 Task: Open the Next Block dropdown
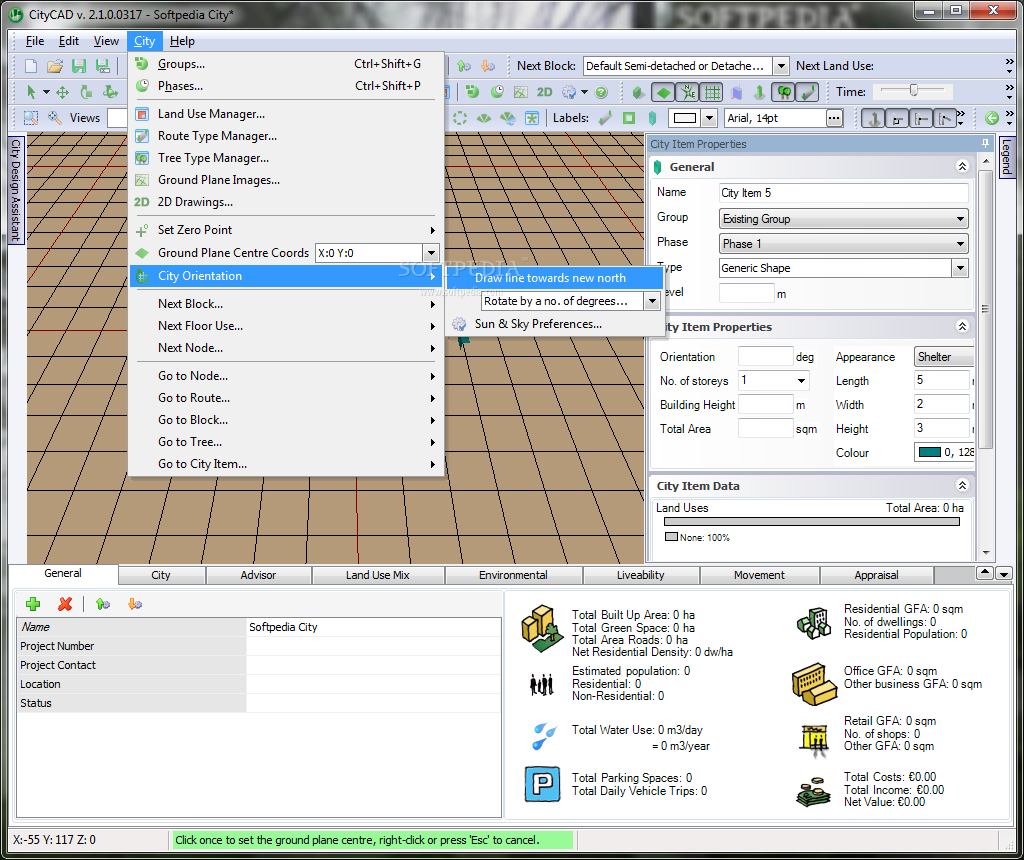point(780,66)
